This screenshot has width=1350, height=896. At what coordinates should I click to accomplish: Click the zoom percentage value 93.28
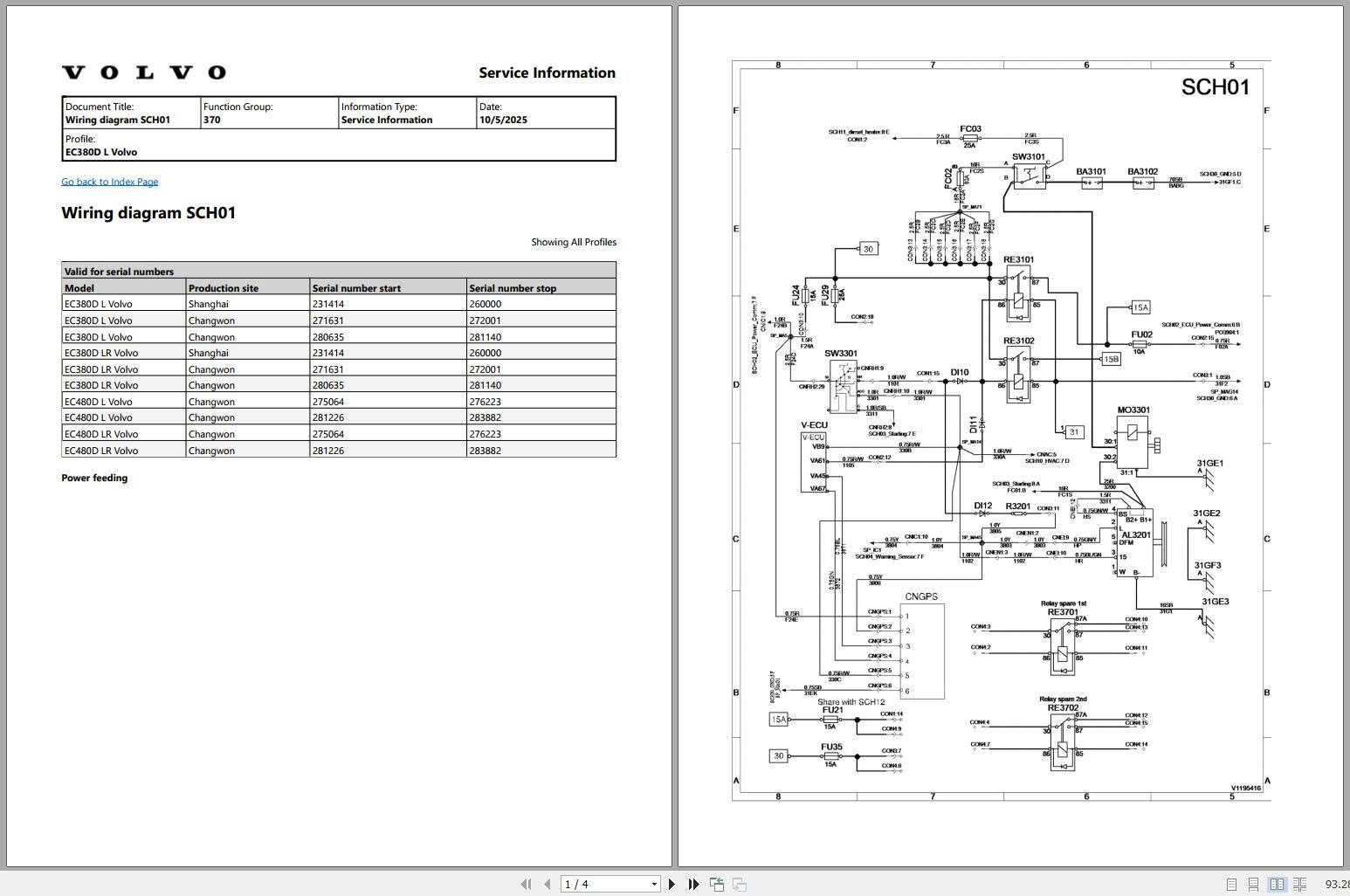[1337, 884]
